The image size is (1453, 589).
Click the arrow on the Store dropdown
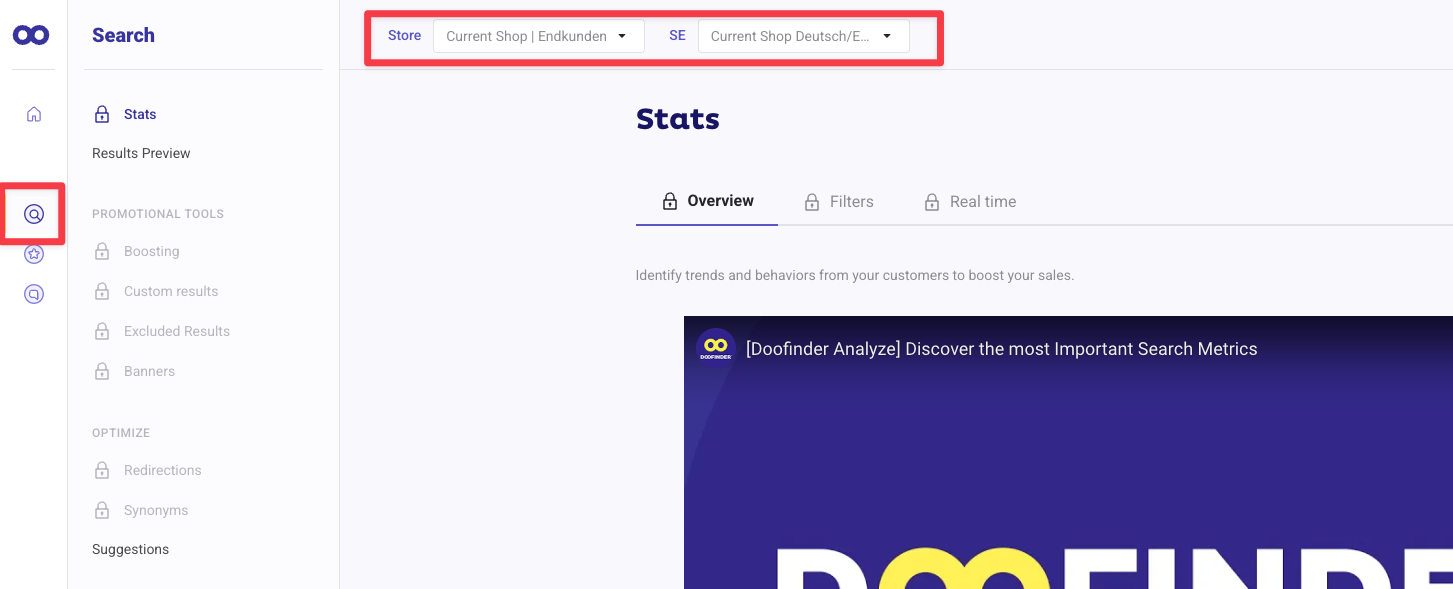(x=622, y=36)
